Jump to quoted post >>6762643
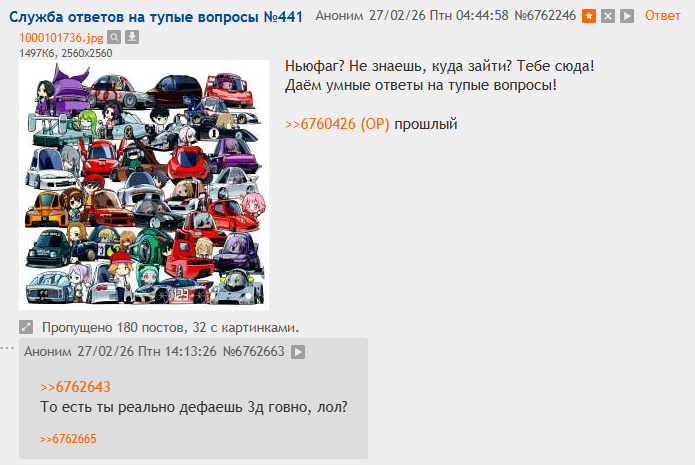Screen dimensions: 695x465 click(75, 387)
